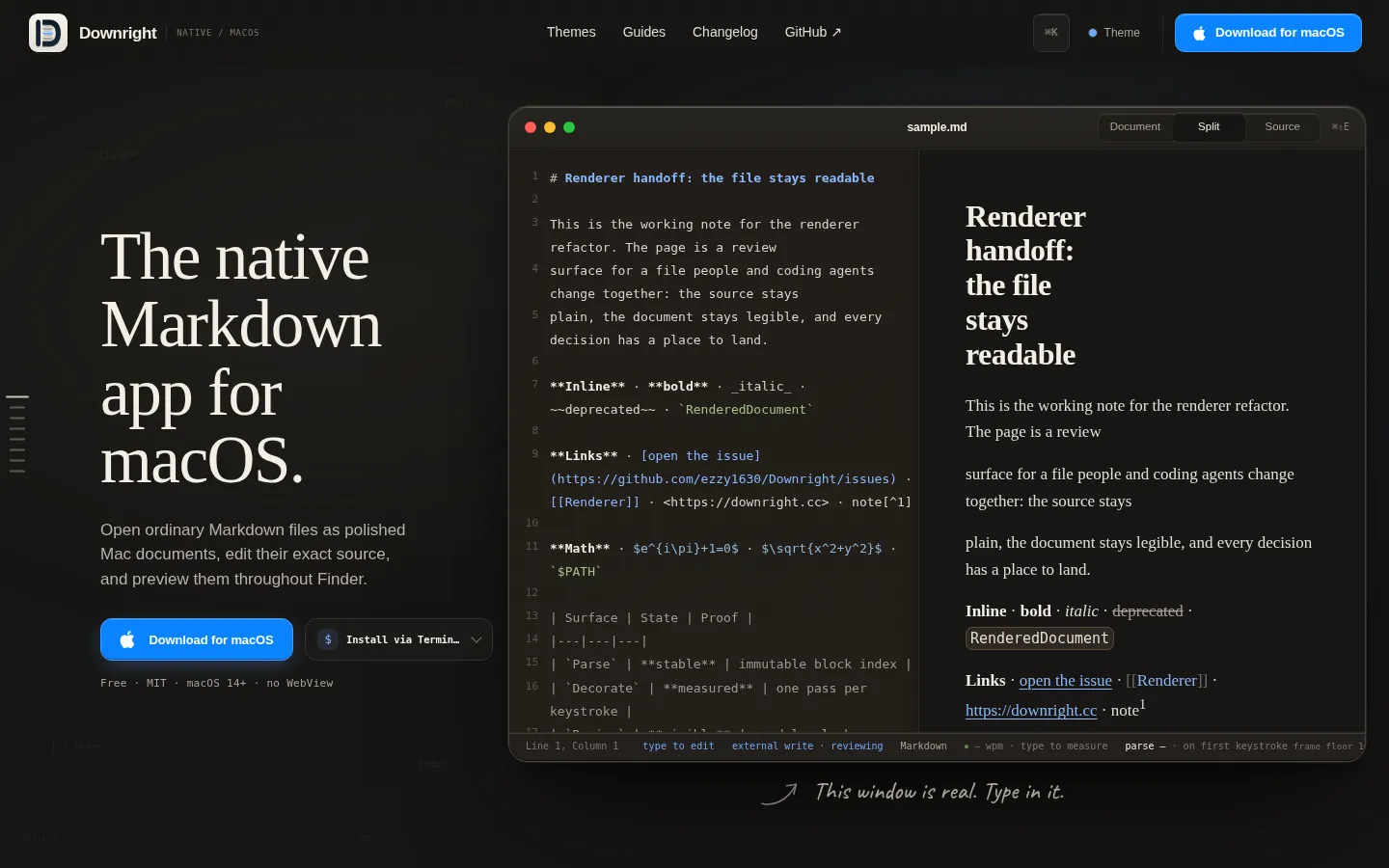Open the Changelog nav item
1389x868 pixels.
pos(725,32)
